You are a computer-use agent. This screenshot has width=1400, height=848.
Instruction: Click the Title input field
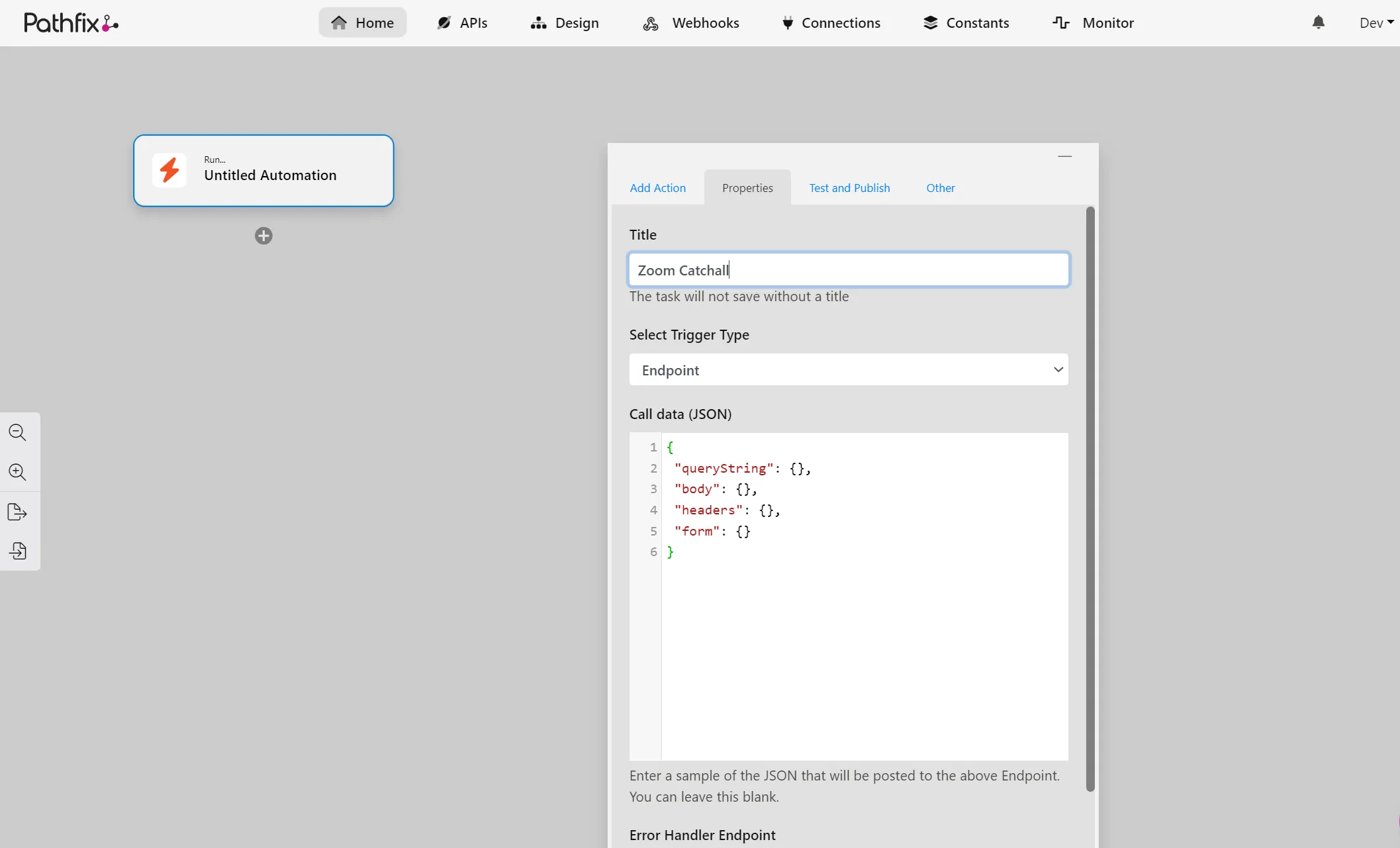pyautogui.click(x=849, y=269)
